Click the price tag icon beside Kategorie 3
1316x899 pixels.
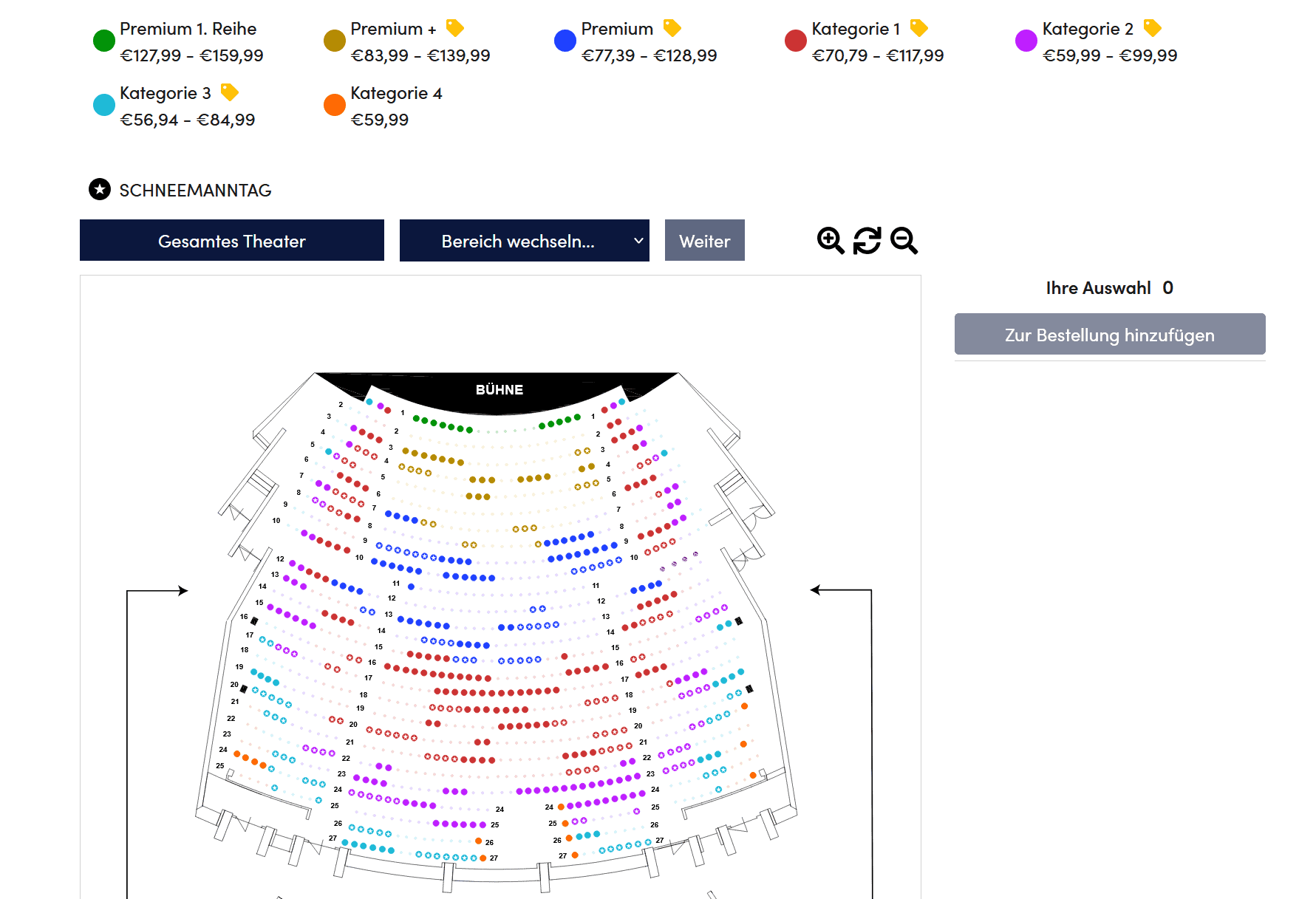(230, 92)
